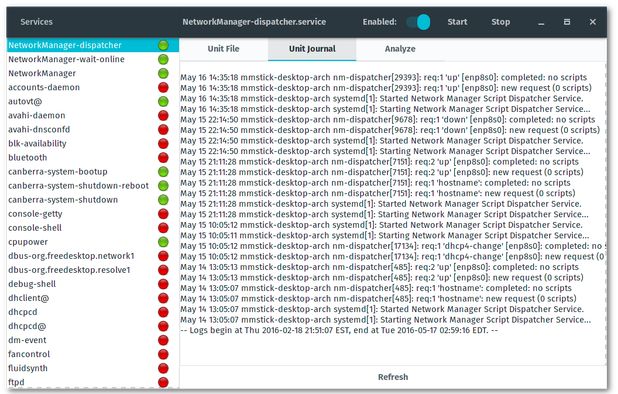
Task: Select the Services header label
Action: (36, 22)
